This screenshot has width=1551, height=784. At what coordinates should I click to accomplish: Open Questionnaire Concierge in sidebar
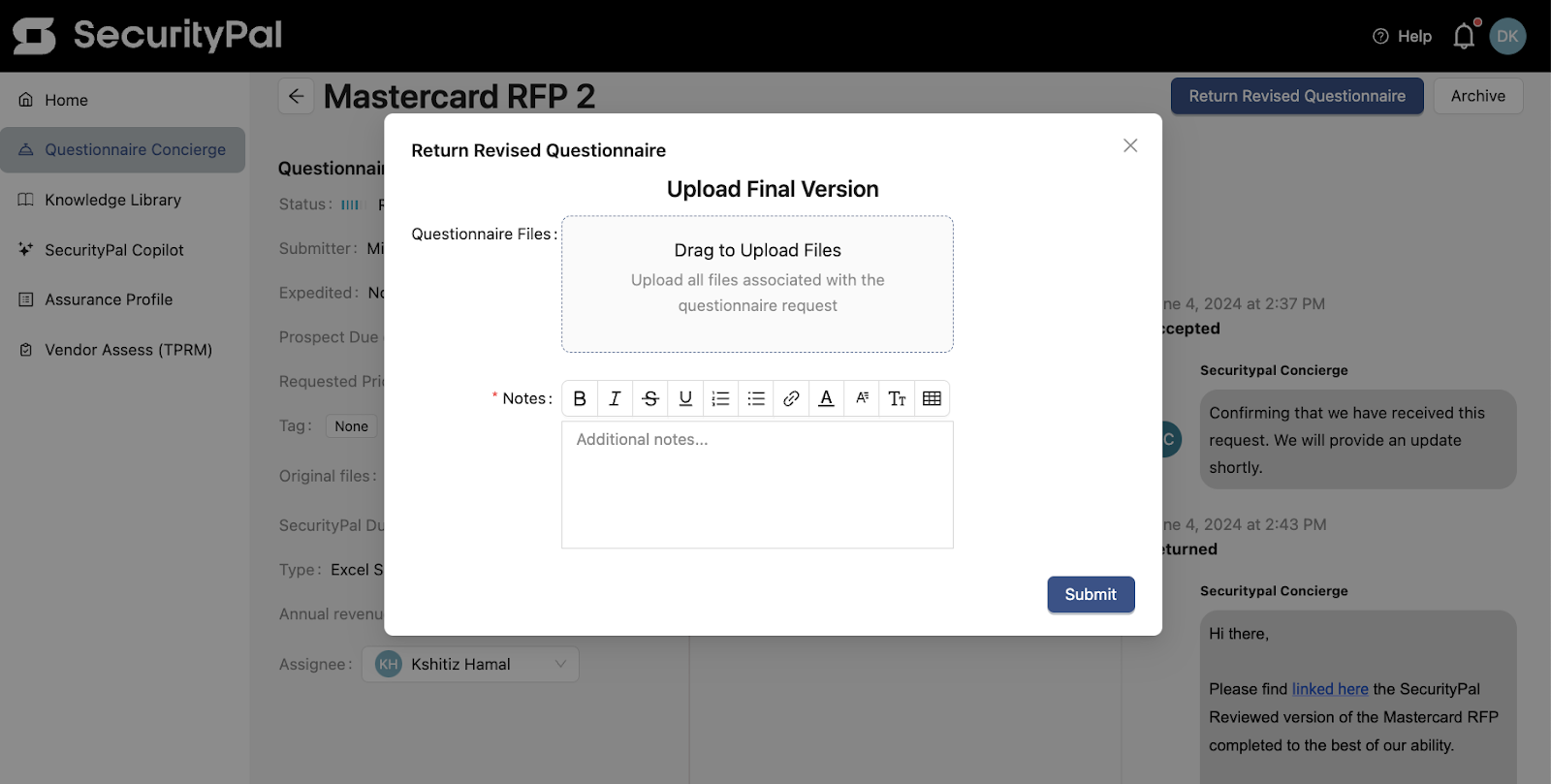click(x=122, y=149)
